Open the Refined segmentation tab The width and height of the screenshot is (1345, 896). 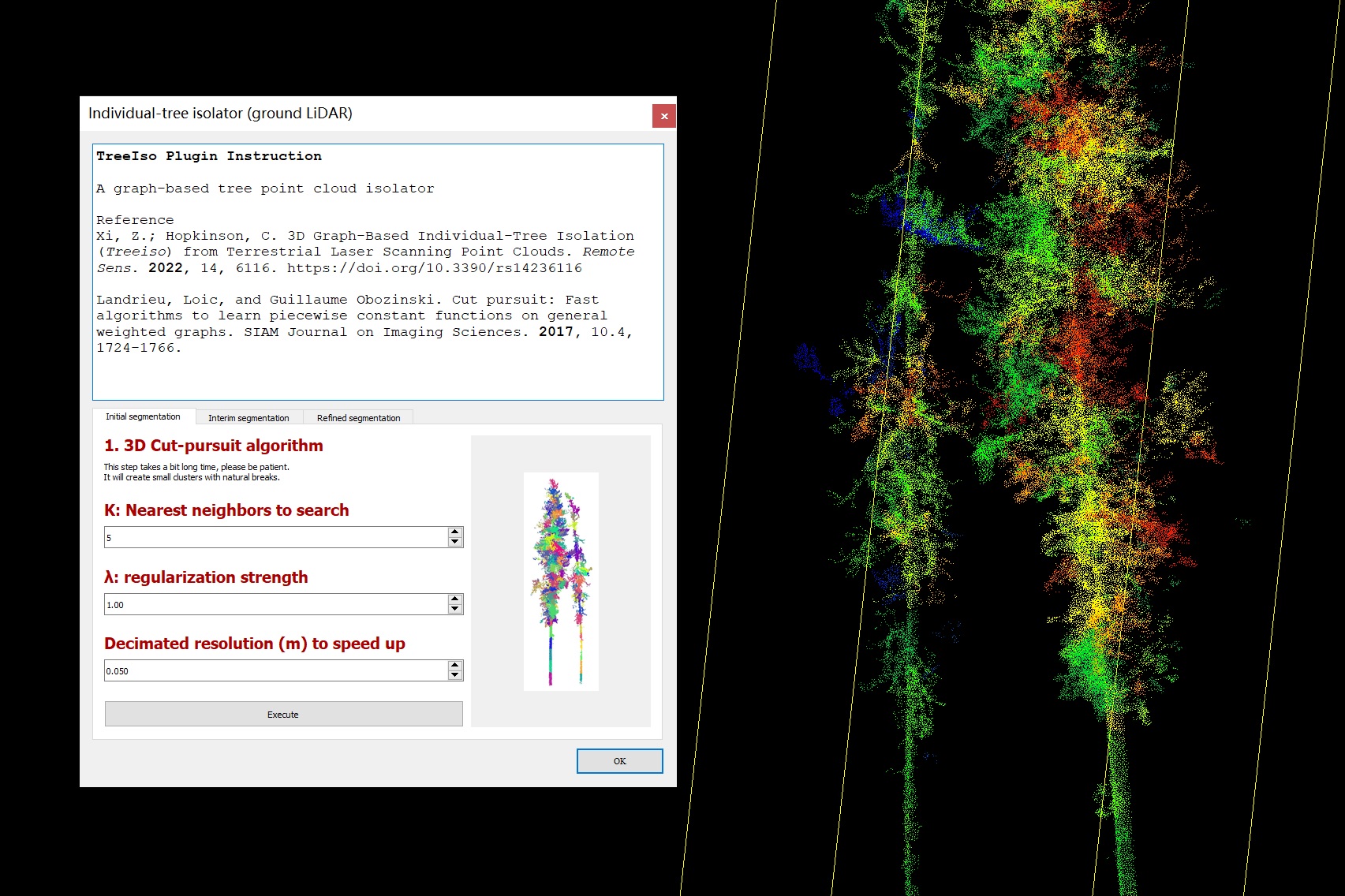point(358,418)
